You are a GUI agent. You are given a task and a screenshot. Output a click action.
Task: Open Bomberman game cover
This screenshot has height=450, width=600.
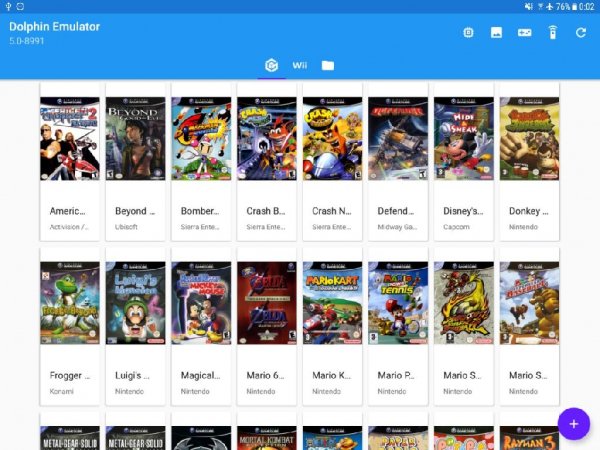[x=201, y=139]
